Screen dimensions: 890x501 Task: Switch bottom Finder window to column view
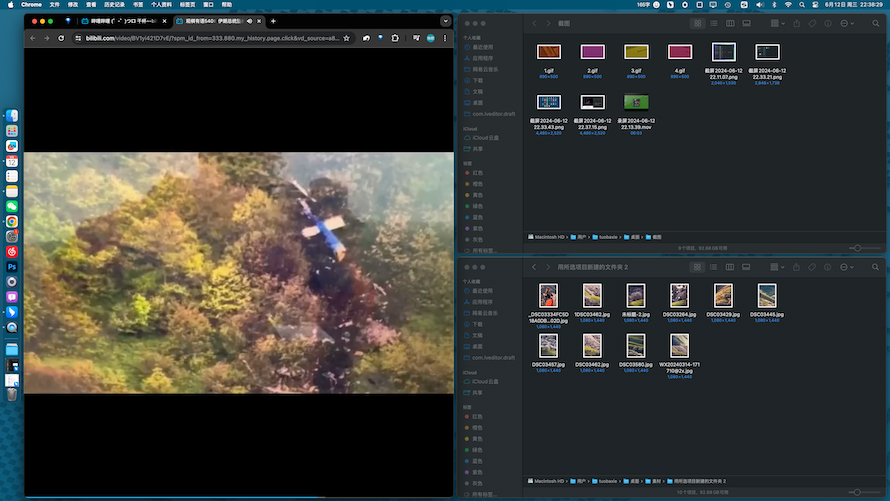pos(730,267)
